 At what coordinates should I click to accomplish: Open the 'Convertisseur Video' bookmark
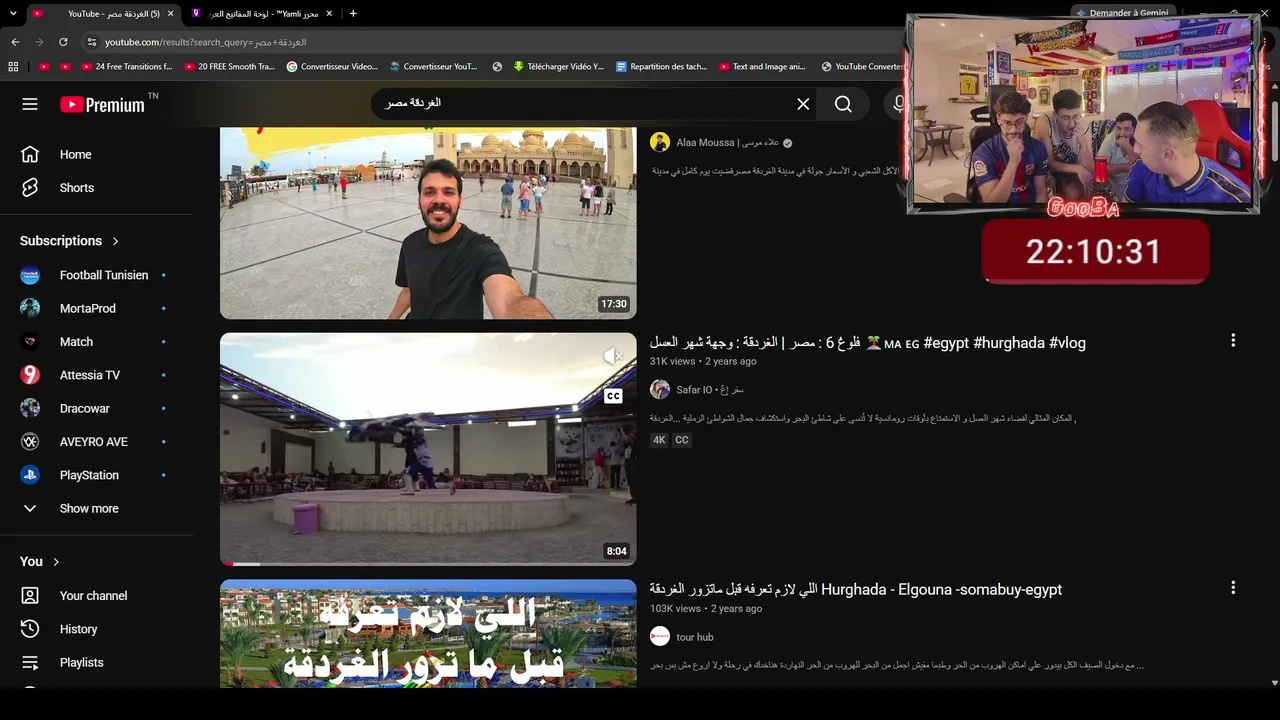pyautogui.click(x=332, y=67)
